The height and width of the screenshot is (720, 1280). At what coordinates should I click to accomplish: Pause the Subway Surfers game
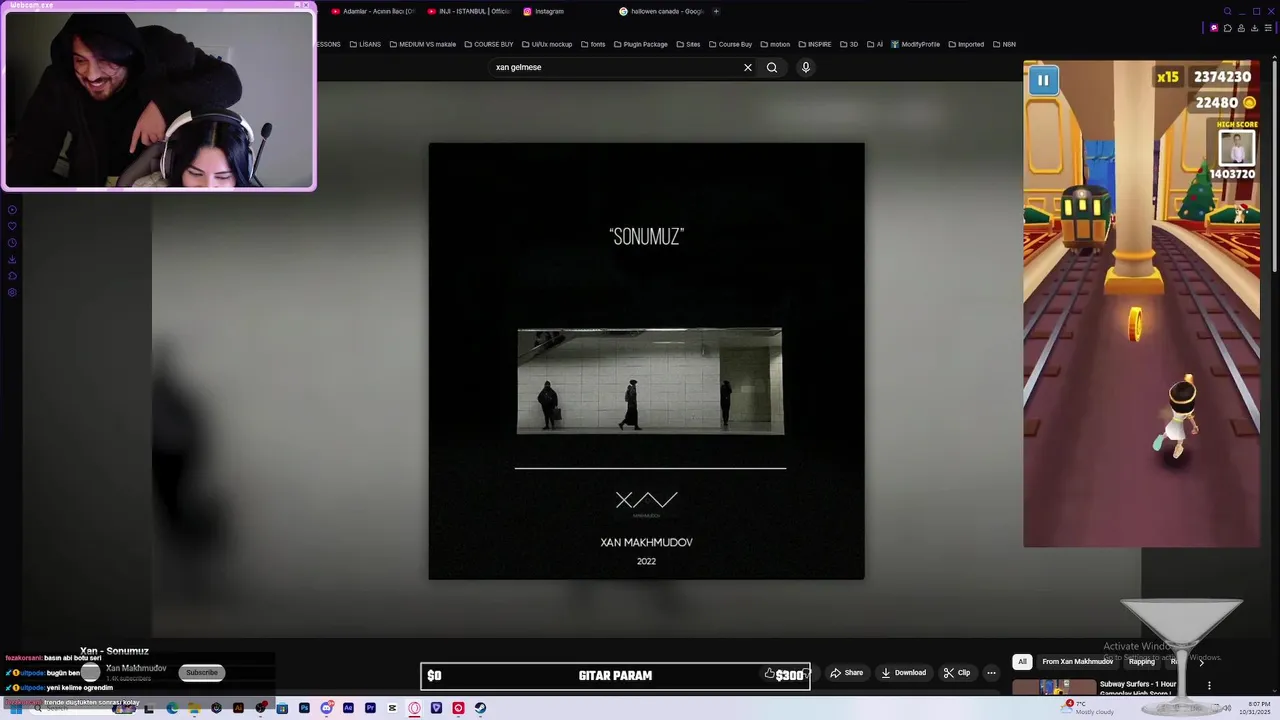point(1042,81)
